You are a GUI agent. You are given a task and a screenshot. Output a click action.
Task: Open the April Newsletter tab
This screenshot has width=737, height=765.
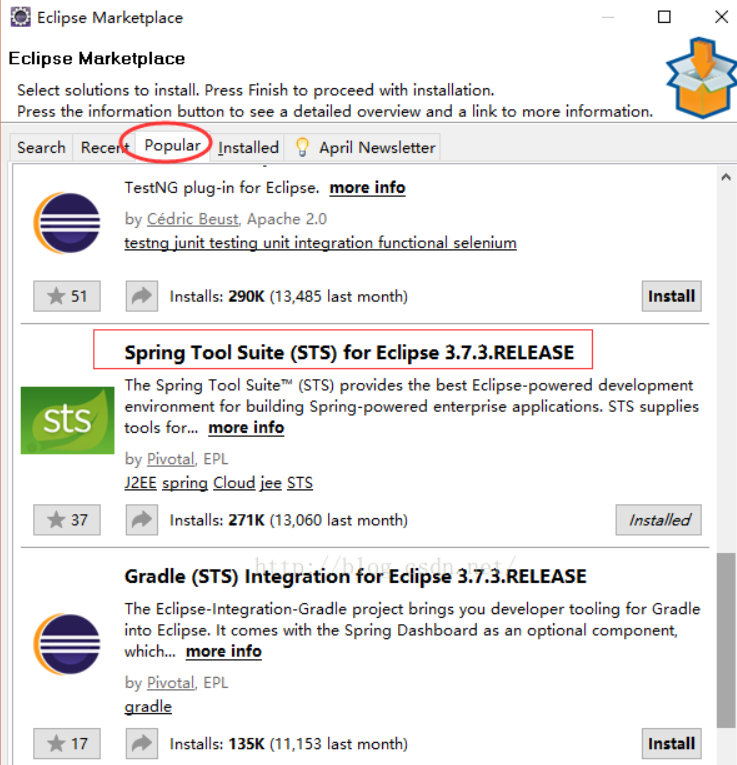(x=363, y=147)
